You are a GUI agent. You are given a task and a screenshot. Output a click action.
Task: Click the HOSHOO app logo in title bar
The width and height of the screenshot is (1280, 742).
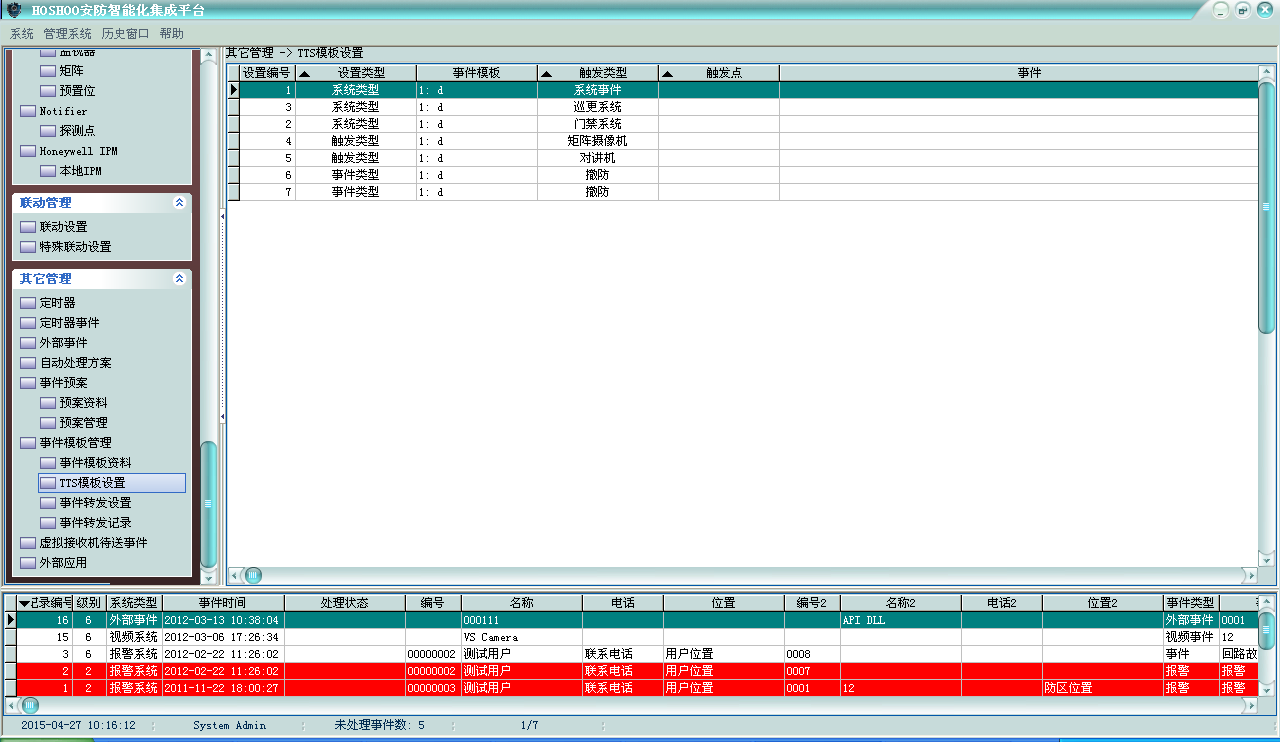pos(14,10)
